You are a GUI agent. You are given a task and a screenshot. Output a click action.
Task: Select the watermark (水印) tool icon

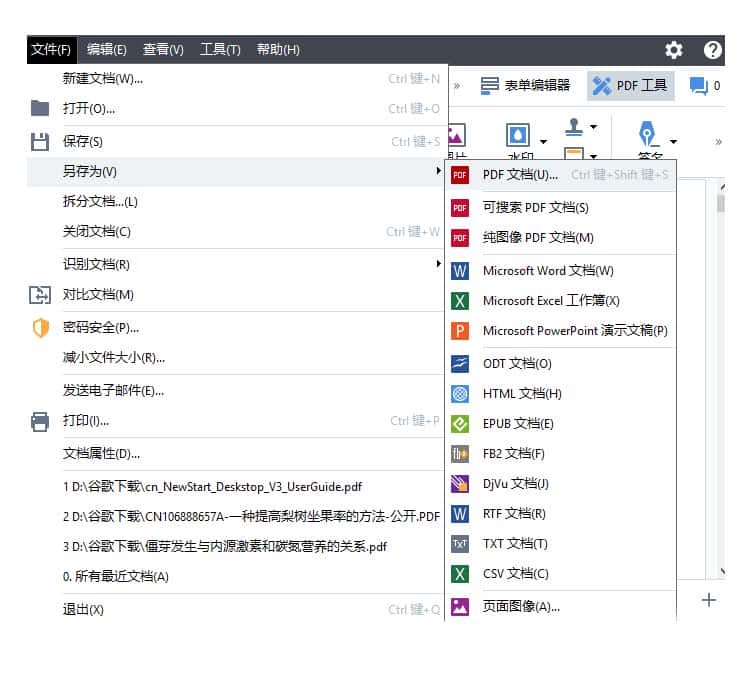[517, 135]
